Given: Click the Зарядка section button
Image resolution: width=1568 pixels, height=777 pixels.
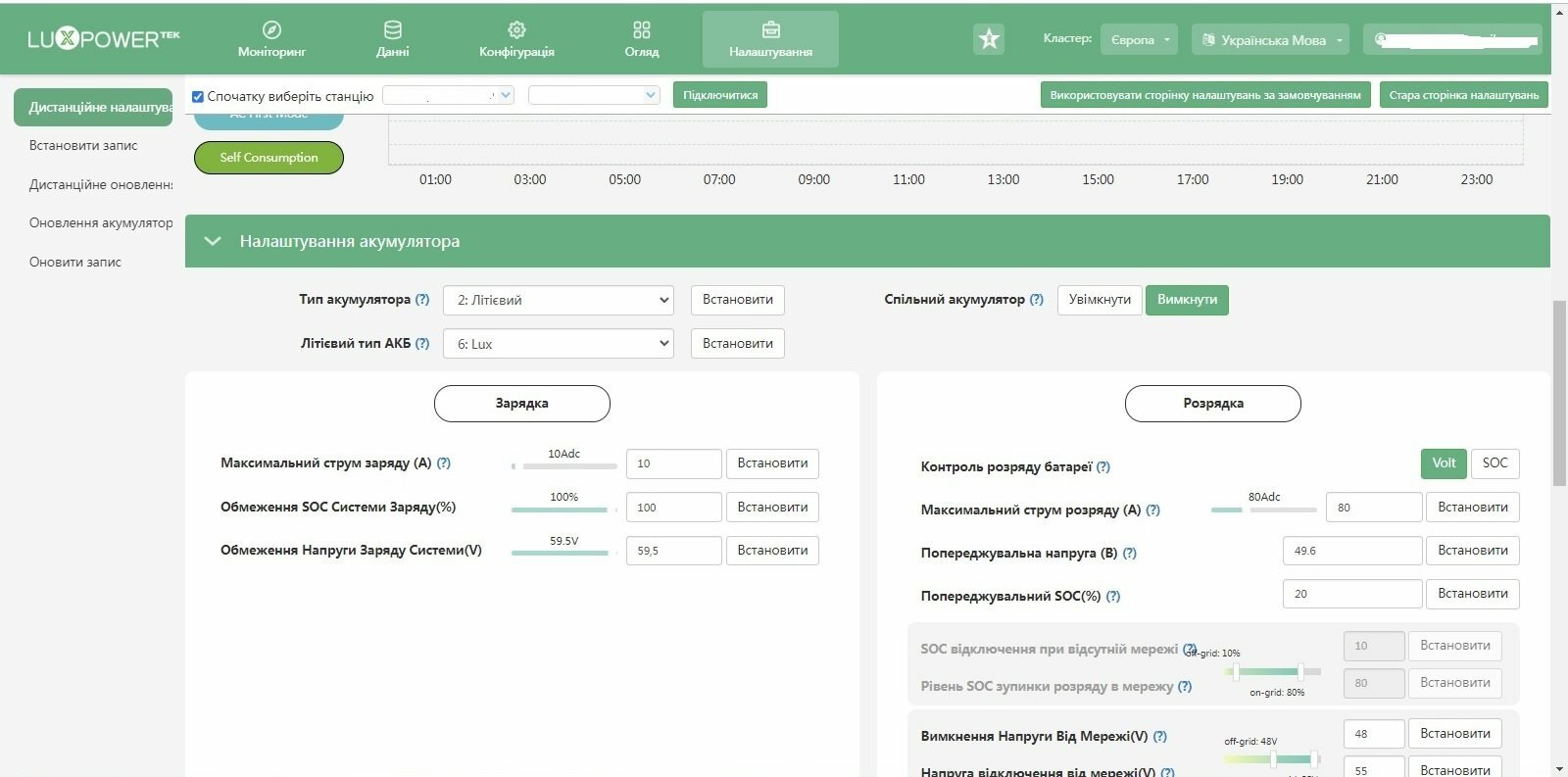Looking at the screenshot, I should pos(522,404).
